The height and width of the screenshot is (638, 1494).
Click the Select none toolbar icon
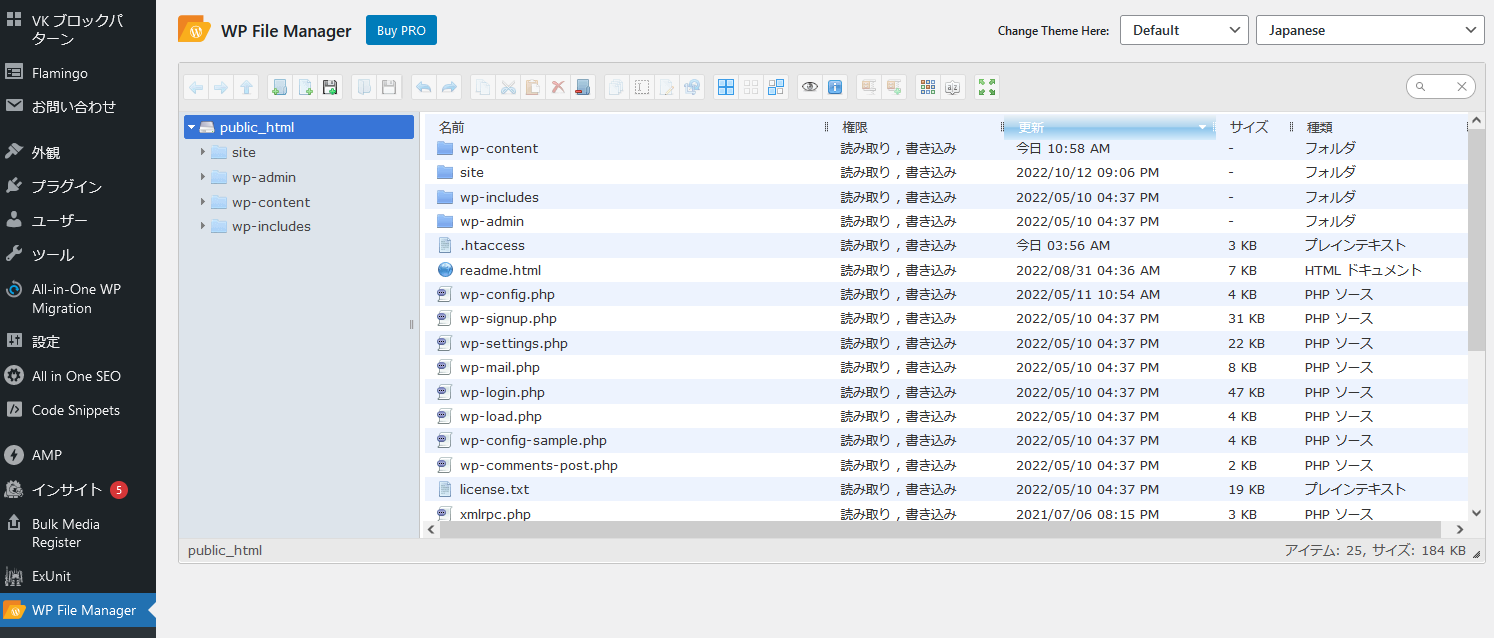coord(751,87)
